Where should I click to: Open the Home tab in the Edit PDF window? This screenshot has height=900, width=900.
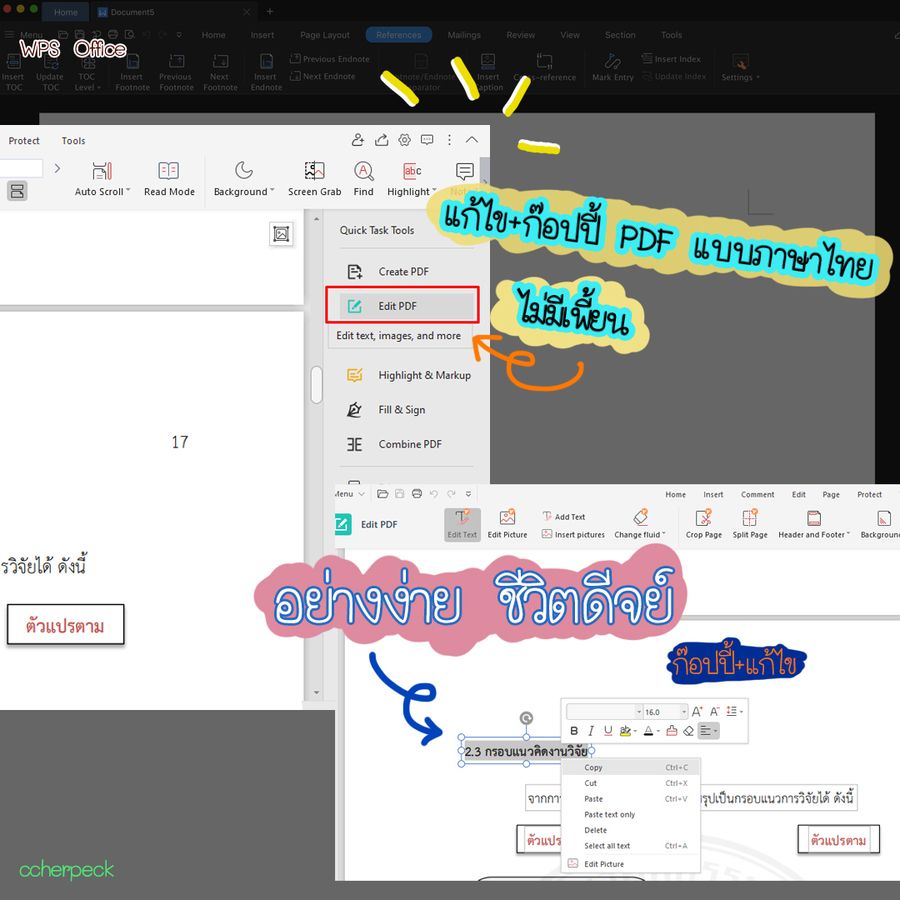(x=675, y=494)
